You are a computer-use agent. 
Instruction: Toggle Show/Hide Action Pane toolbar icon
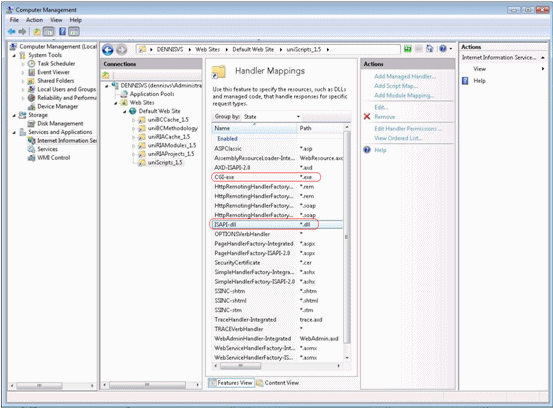74,32
